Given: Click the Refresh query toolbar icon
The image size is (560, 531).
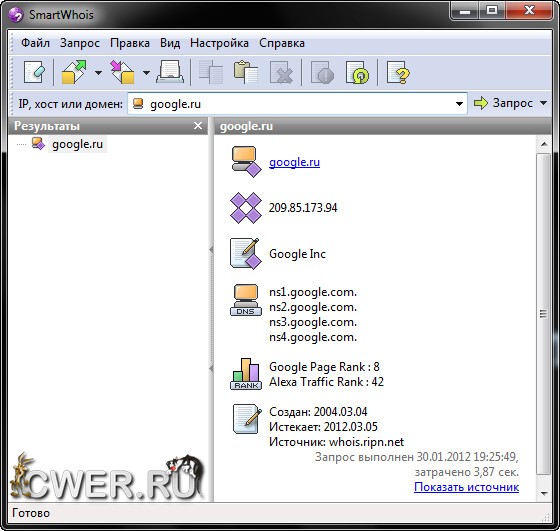Looking at the screenshot, I should (x=358, y=72).
